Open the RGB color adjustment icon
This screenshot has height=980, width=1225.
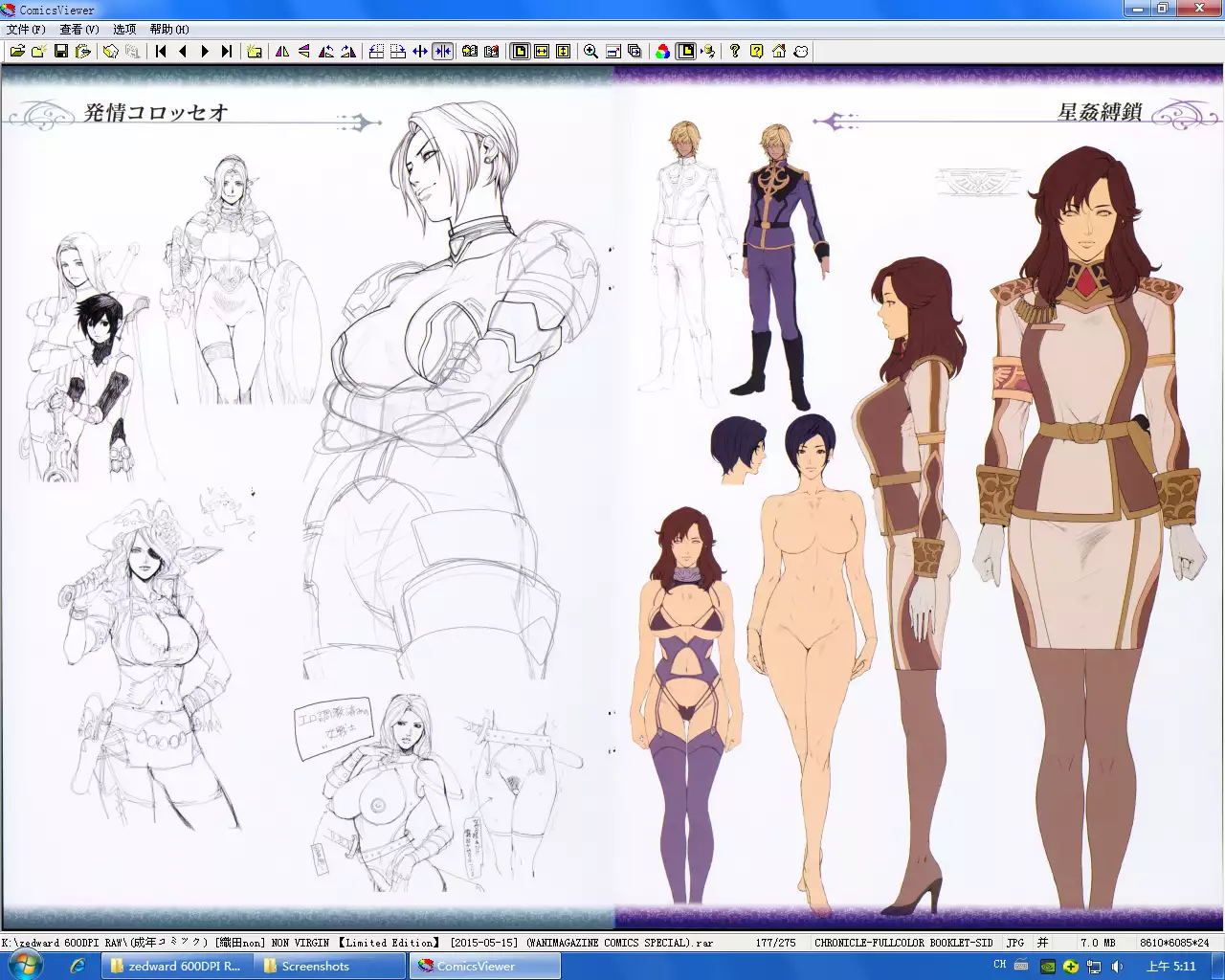tap(663, 52)
